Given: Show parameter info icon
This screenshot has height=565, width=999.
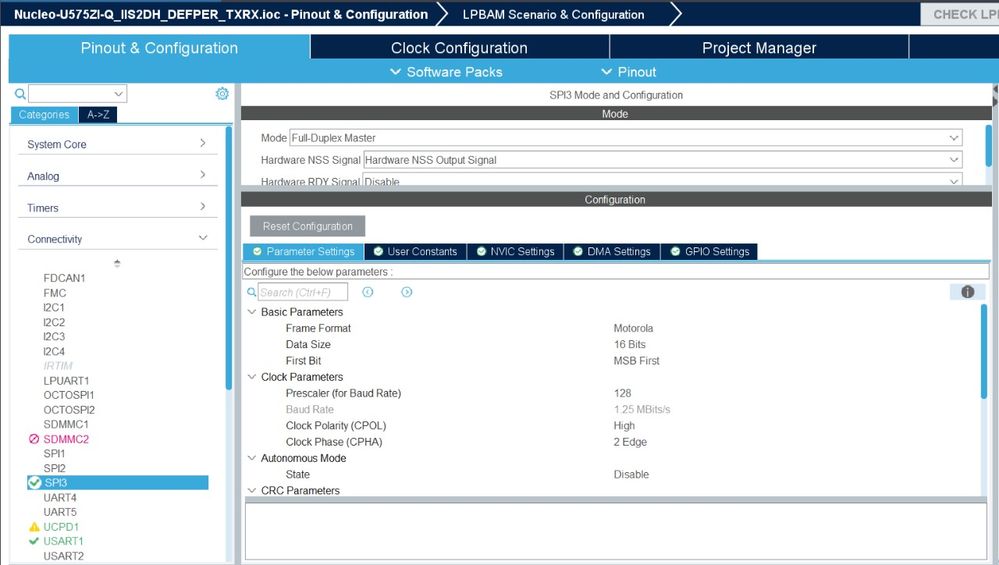Looking at the screenshot, I should tap(967, 292).
